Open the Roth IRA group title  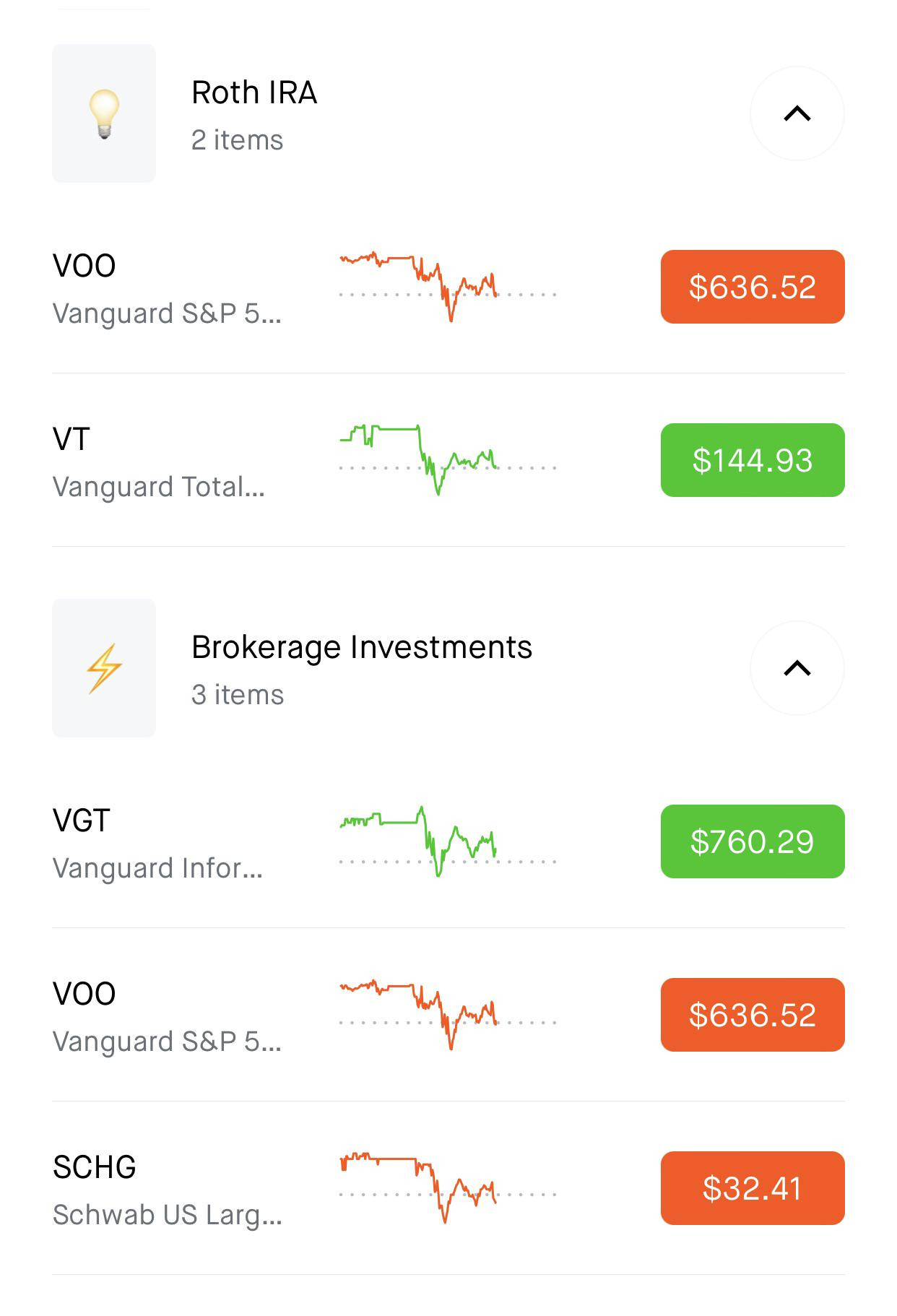254,92
